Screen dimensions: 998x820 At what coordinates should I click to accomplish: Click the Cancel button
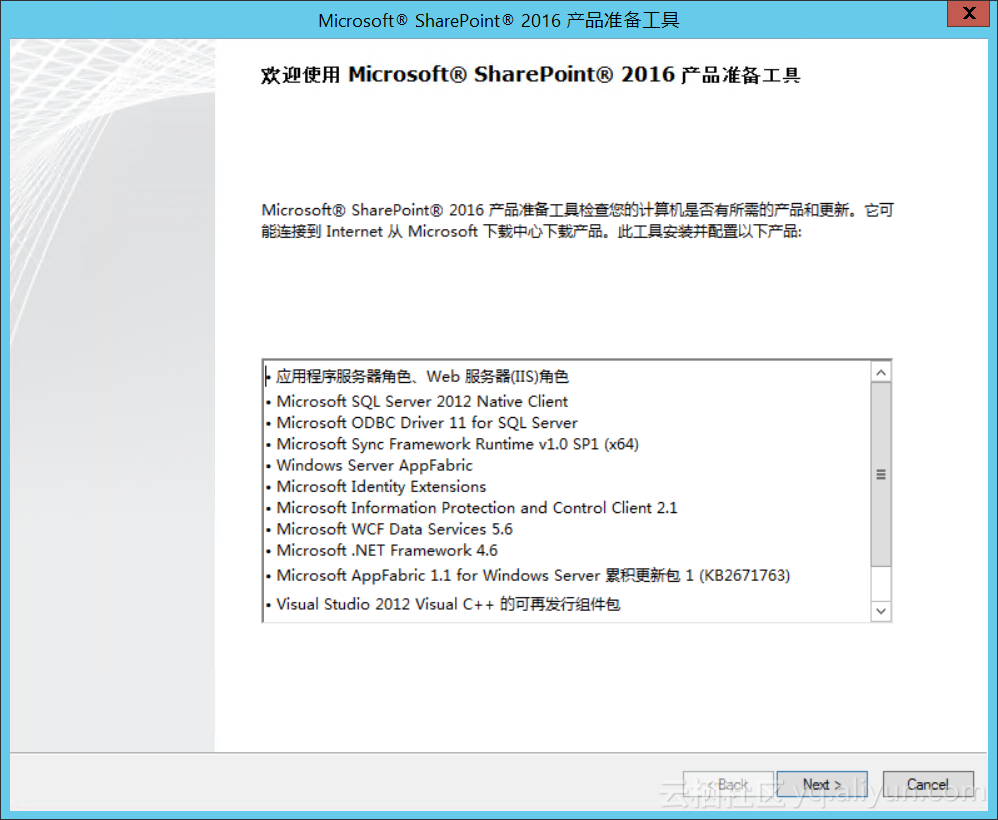point(928,784)
